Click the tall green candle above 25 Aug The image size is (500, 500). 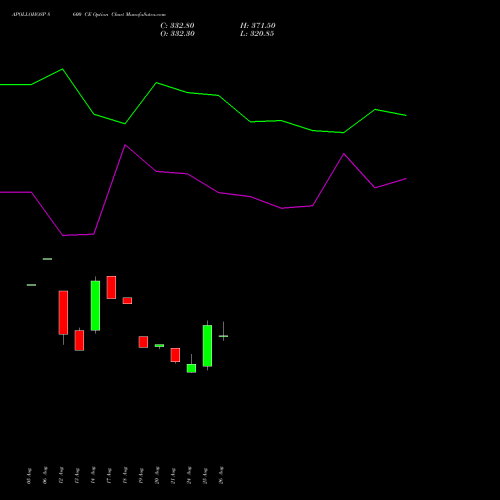click(x=207, y=346)
